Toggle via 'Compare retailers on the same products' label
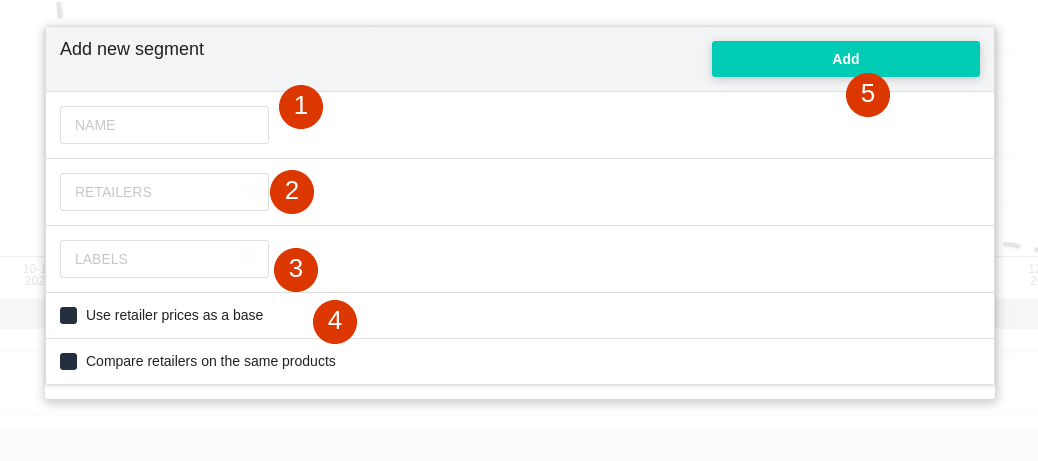 (x=211, y=362)
